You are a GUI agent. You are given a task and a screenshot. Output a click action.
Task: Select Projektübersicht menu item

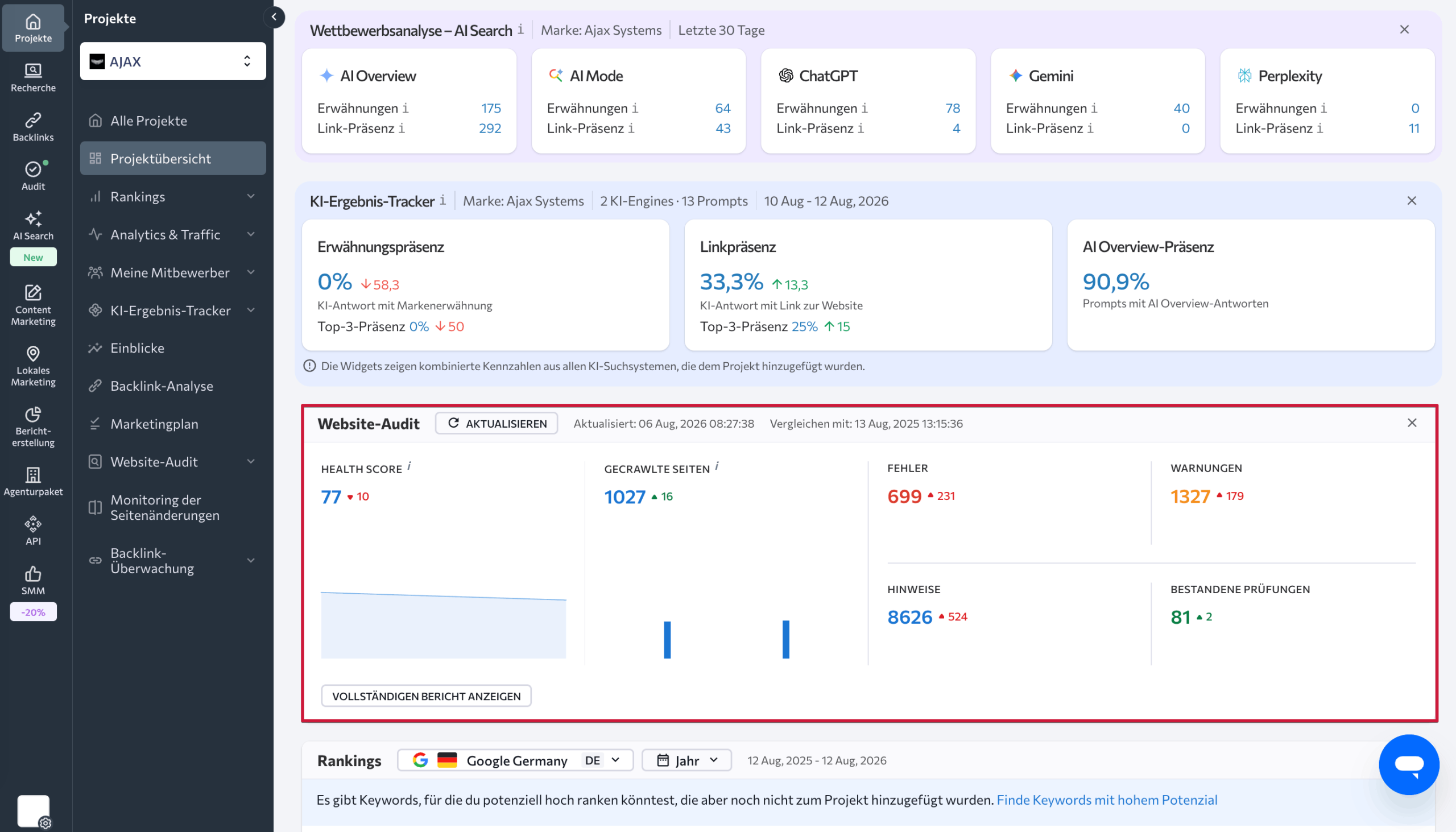[172, 158]
